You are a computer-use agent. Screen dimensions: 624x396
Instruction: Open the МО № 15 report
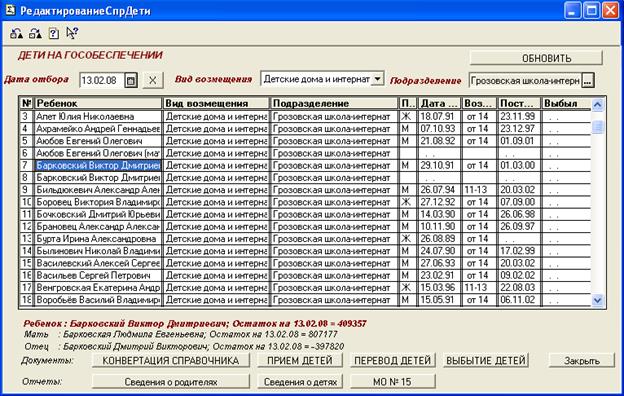click(392, 382)
